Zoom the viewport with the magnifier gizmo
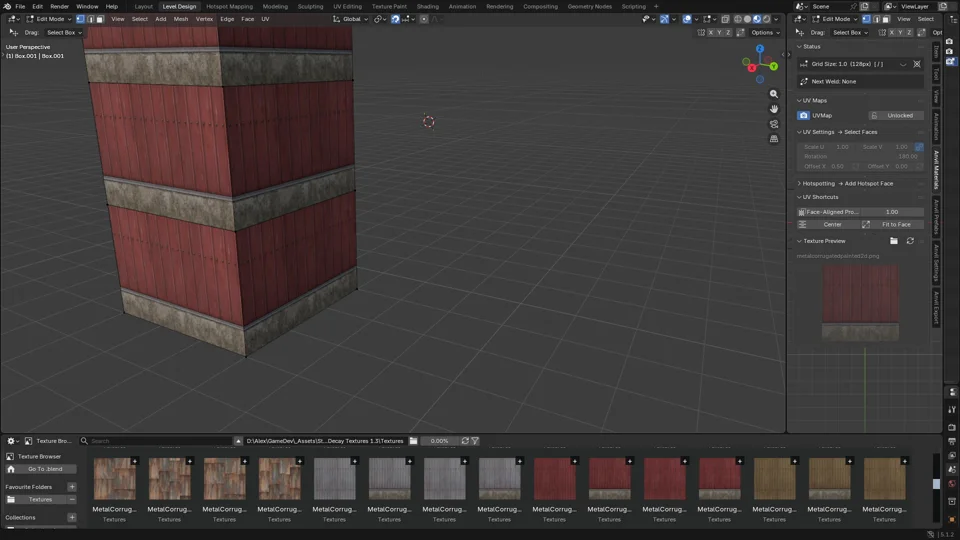Viewport: 960px width, 540px height. (774, 94)
